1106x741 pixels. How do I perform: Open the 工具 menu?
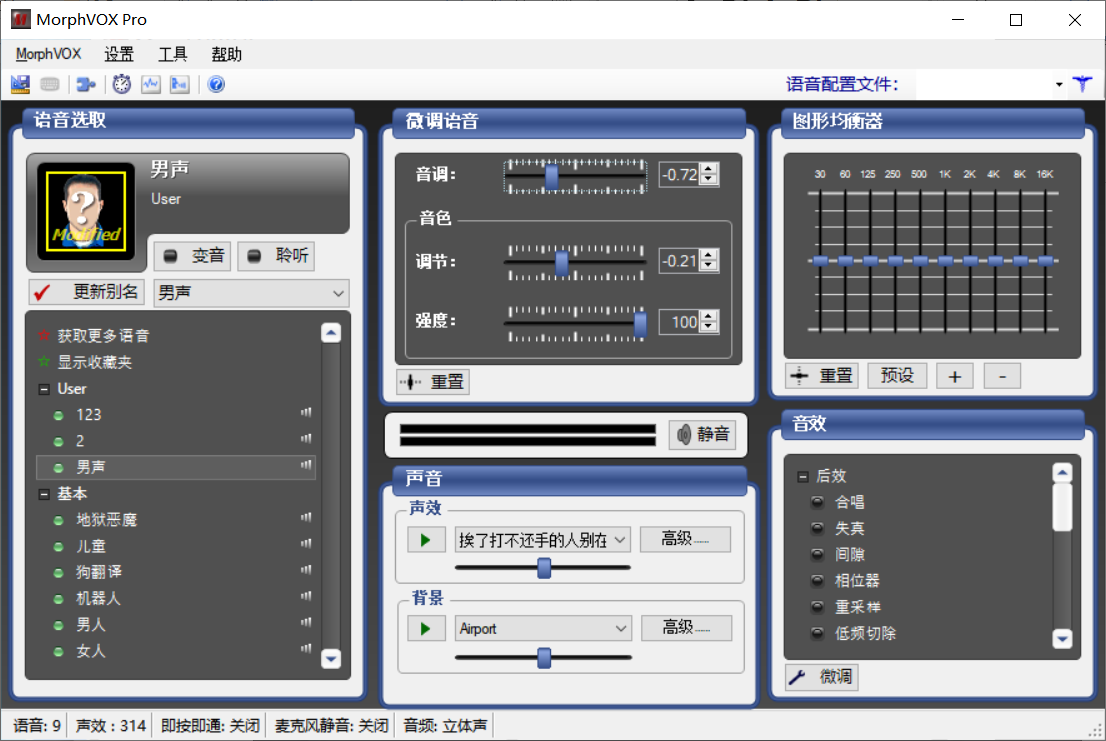tap(173, 54)
